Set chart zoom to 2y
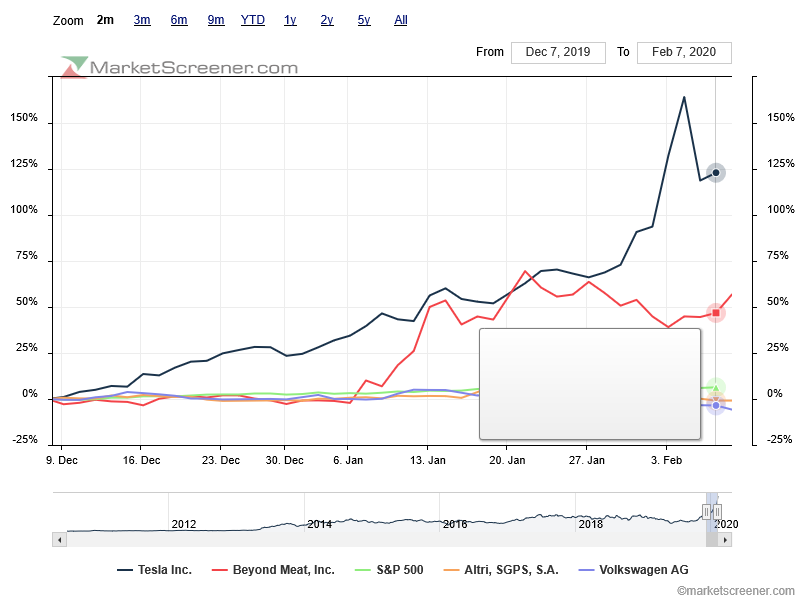Viewport: 805px width, 600px height. (327, 20)
